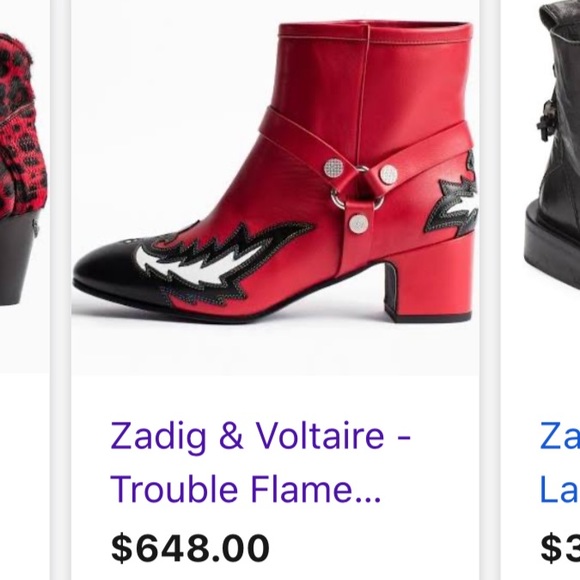
Task: Click the metal charm on the black boot
Action: pos(546,119)
